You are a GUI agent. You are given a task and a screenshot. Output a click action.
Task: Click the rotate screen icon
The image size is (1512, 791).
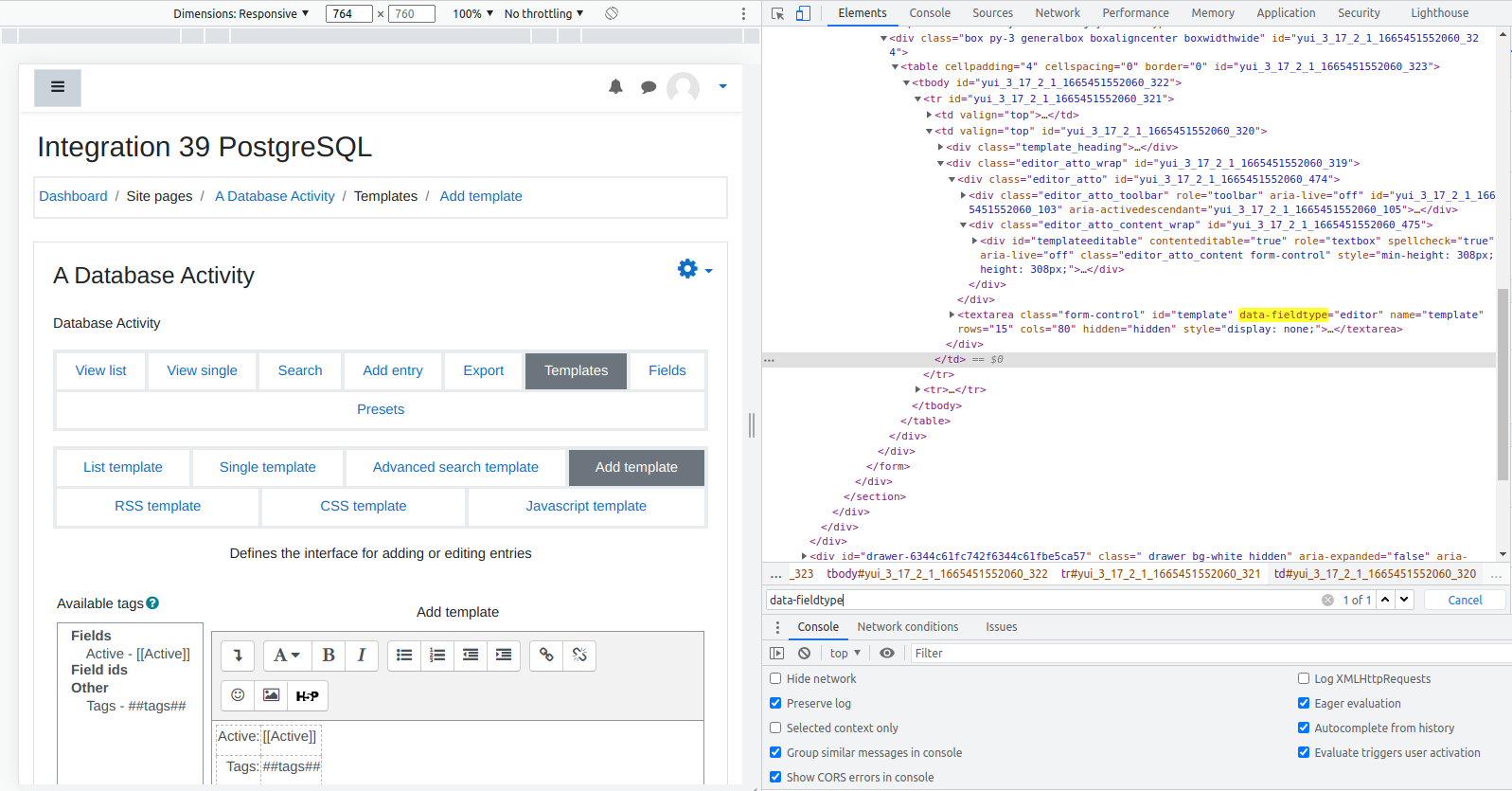coord(612,13)
